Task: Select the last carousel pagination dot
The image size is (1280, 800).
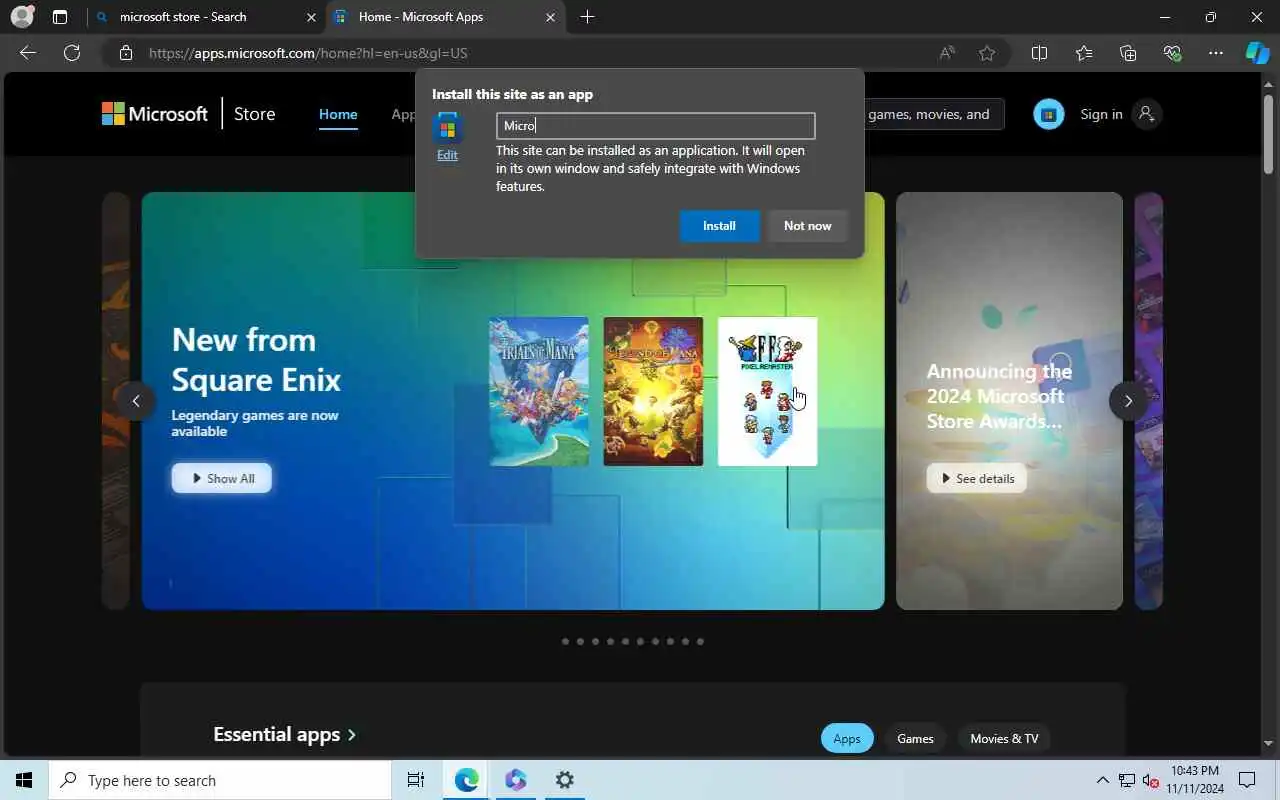Action: pyautogui.click(x=700, y=641)
